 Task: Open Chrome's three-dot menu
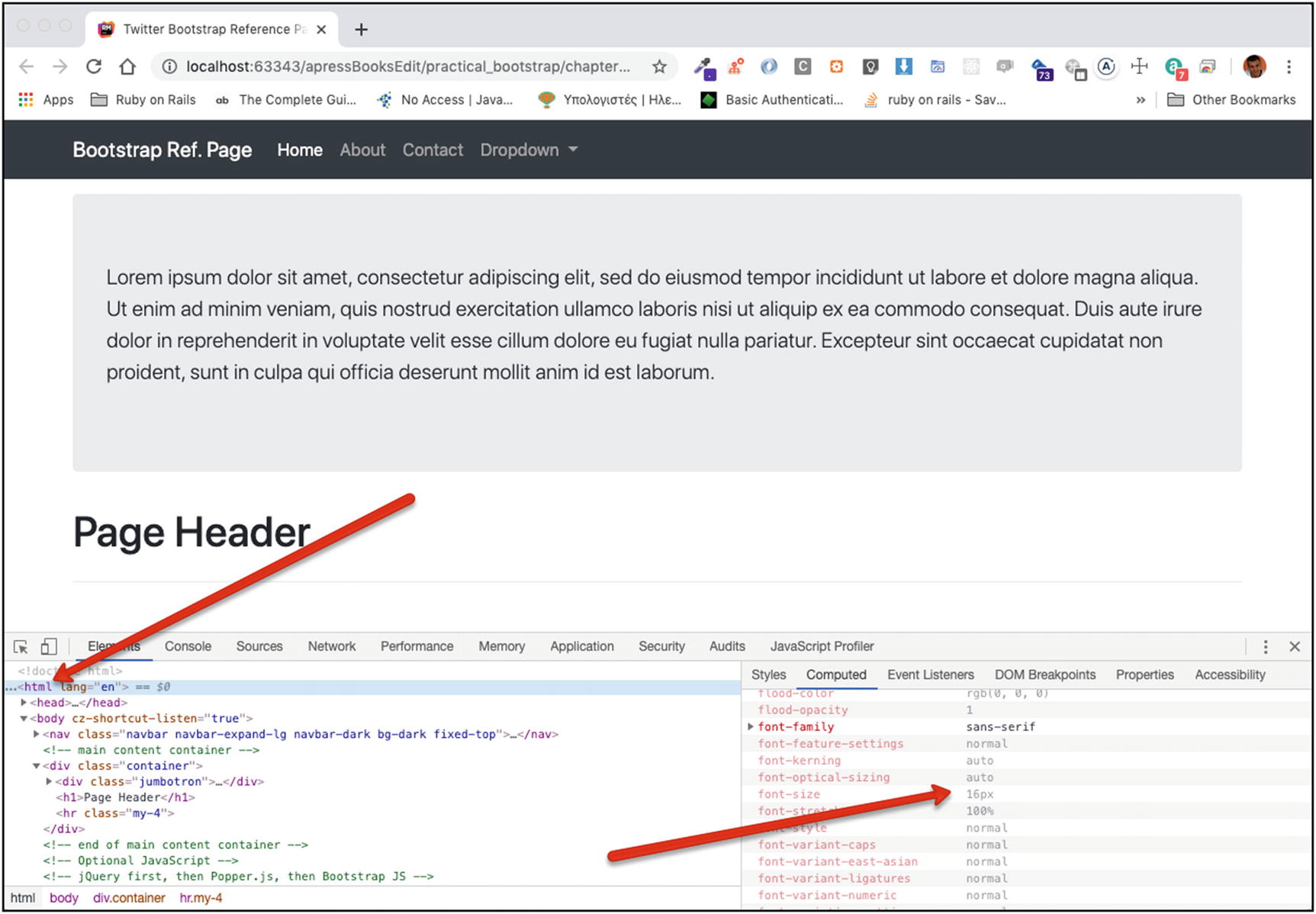(x=1289, y=67)
